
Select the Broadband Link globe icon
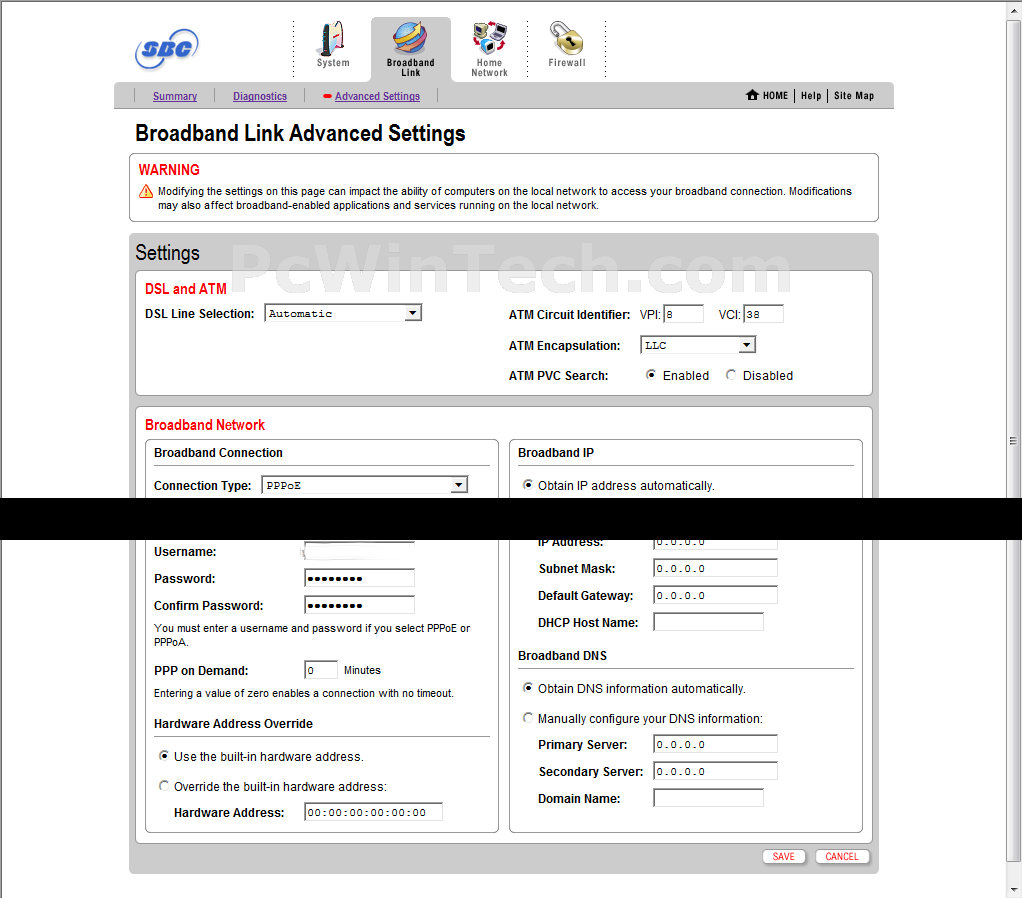[410, 38]
